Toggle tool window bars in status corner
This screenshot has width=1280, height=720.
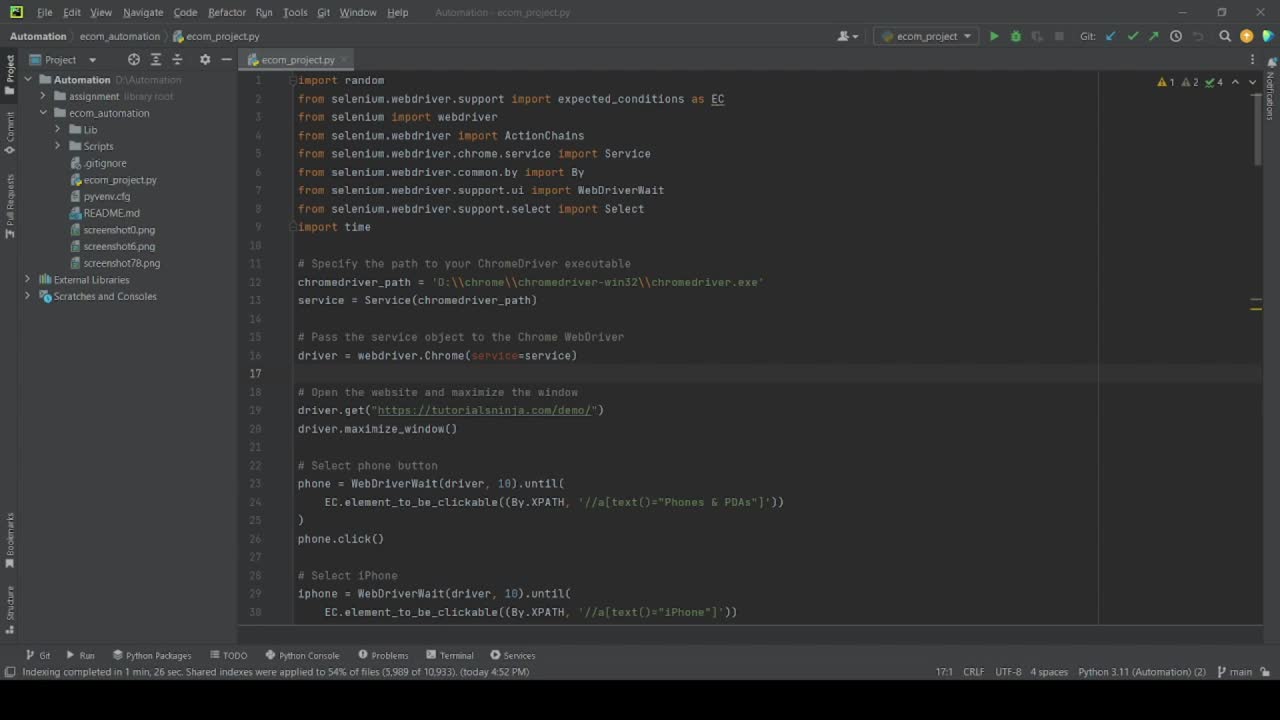click(9, 672)
